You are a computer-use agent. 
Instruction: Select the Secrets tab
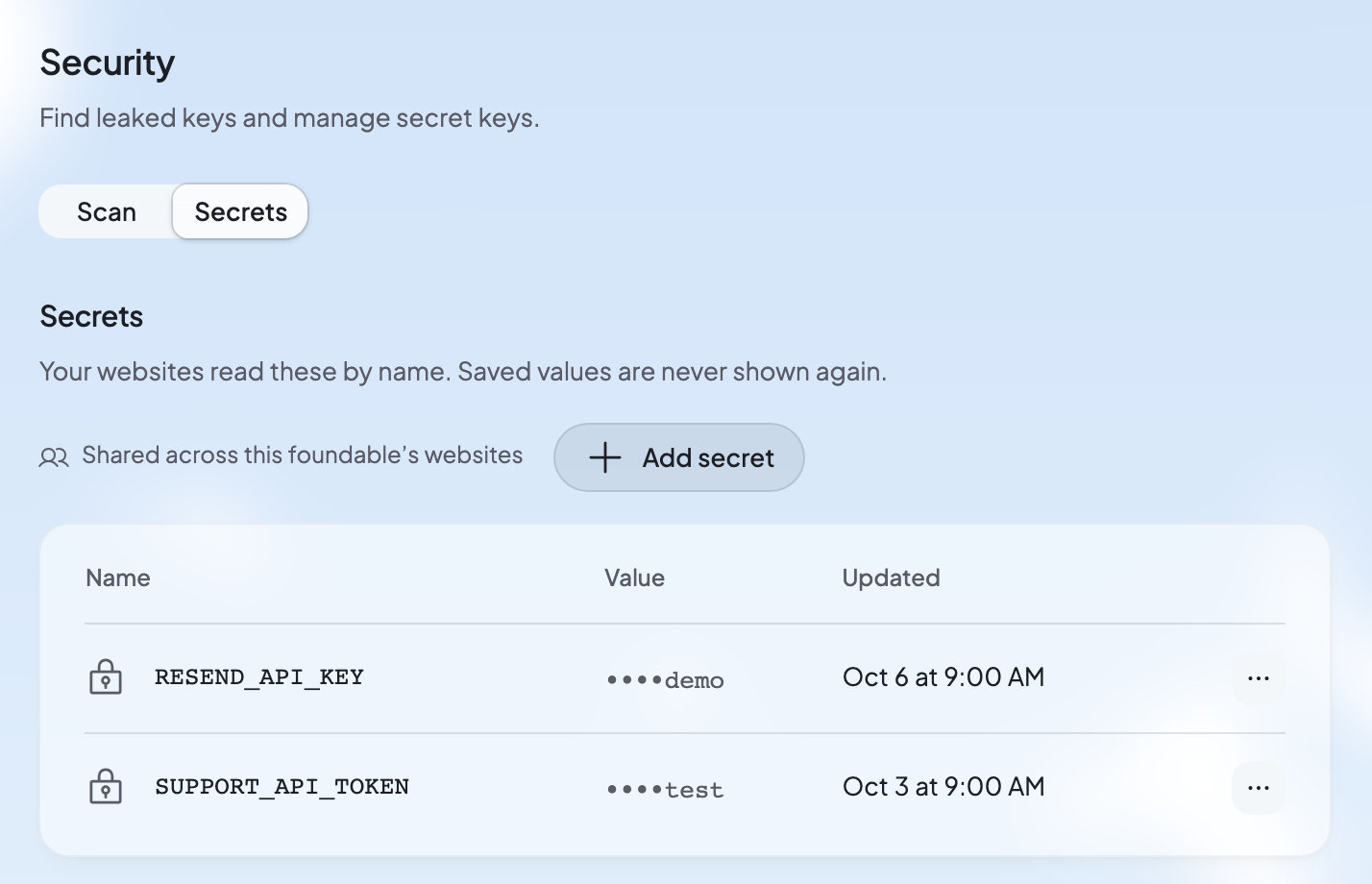tap(240, 211)
